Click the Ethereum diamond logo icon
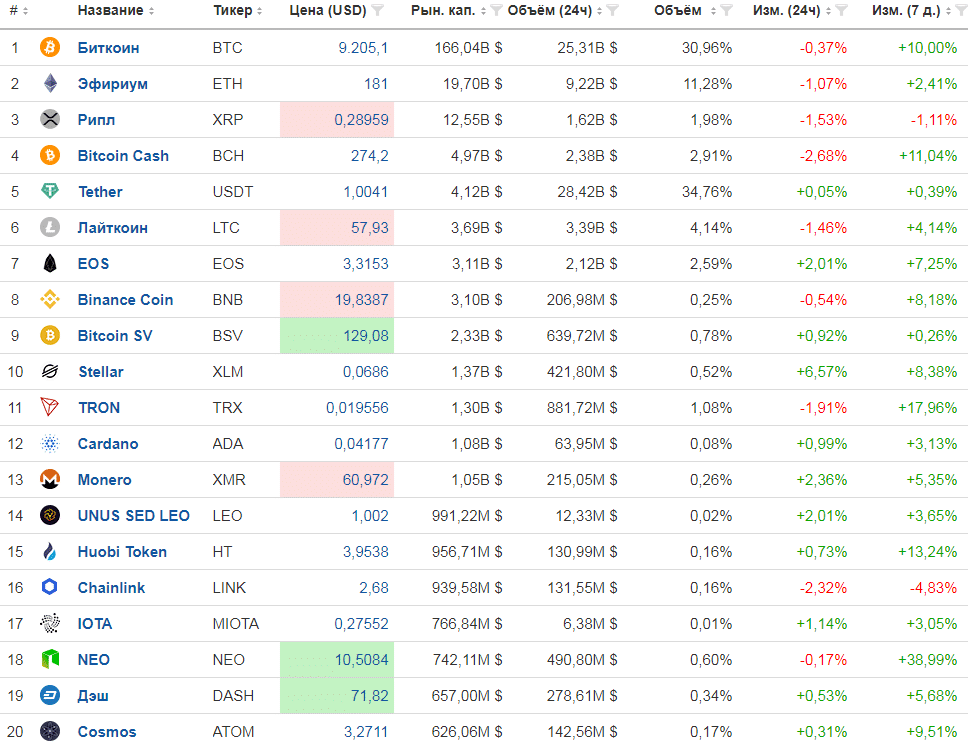Viewport: 977px width, 745px height. (x=50, y=84)
